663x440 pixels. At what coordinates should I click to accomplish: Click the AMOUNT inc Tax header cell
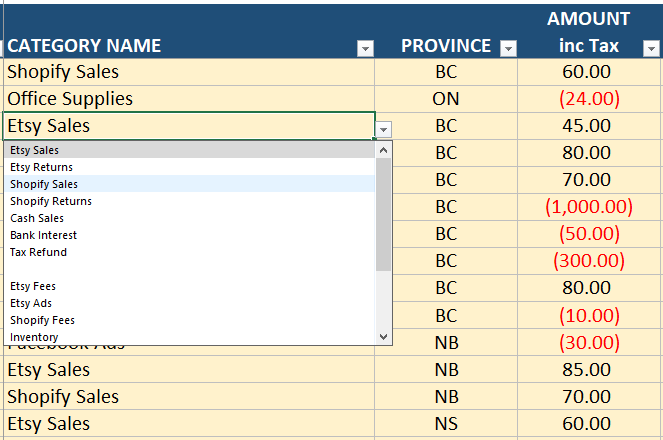(588, 31)
